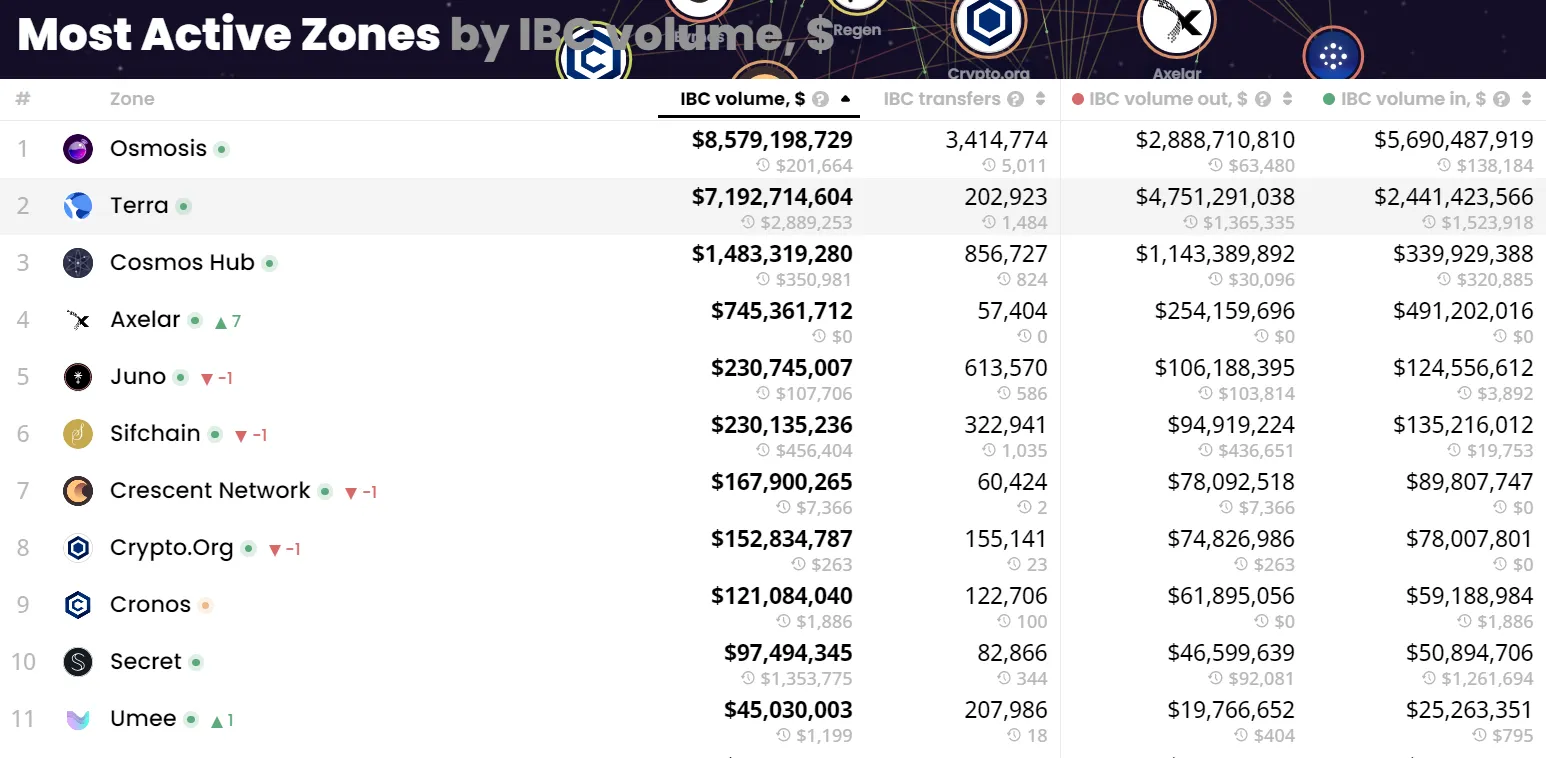The height and width of the screenshot is (758, 1546).
Task: Open the Osmosis zone link
Action: coord(158,148)
